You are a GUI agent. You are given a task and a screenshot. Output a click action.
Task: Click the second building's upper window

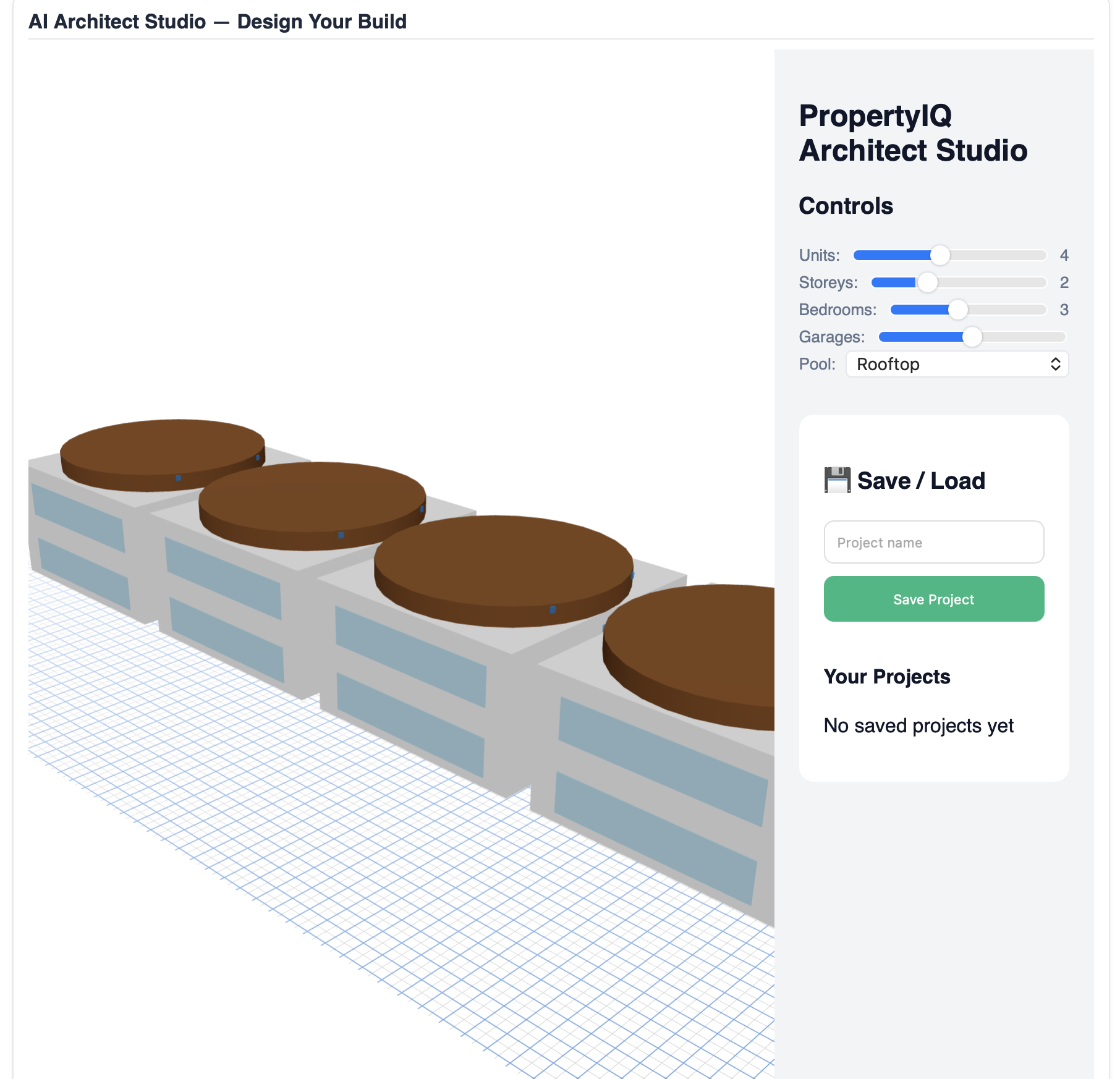[x=223, y=578]
